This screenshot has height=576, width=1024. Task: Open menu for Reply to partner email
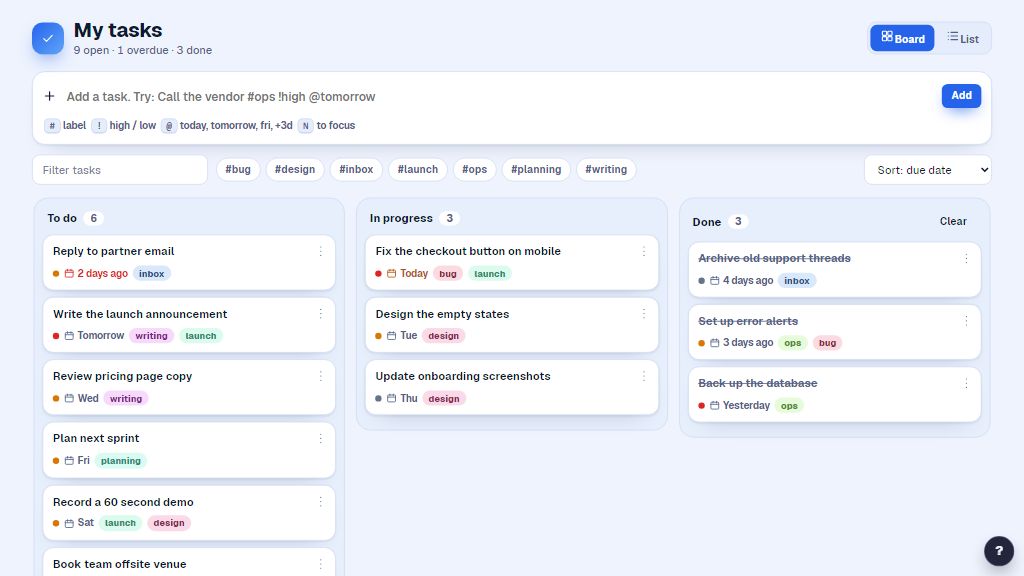click(321, 251)
